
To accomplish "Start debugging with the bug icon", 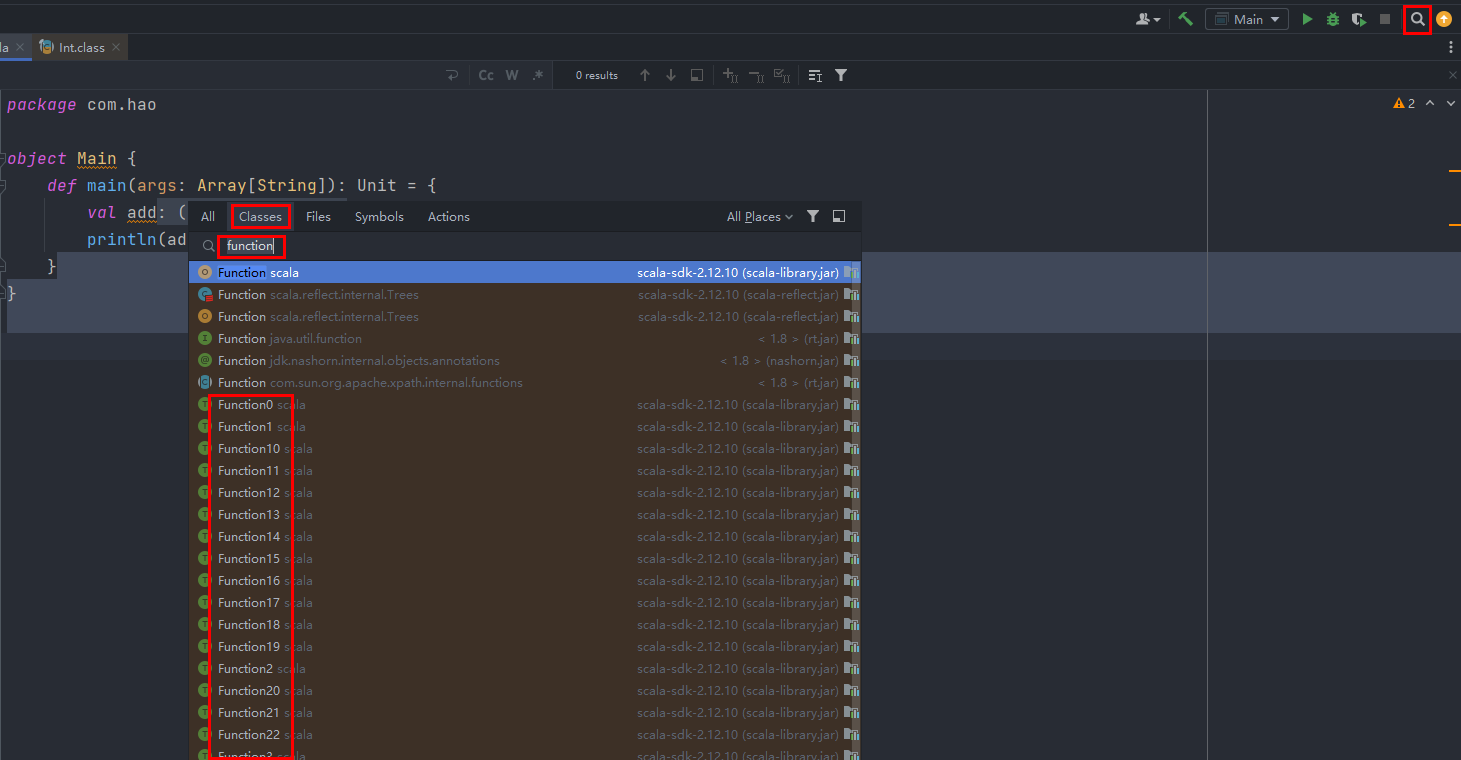I will (1333, 19).
